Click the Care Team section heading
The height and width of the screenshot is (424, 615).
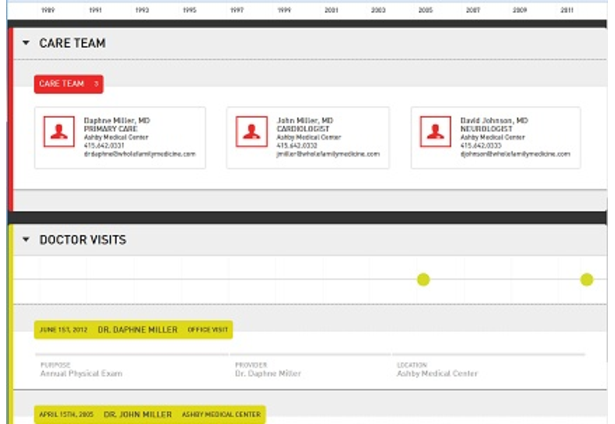click(x=72, y=43)
